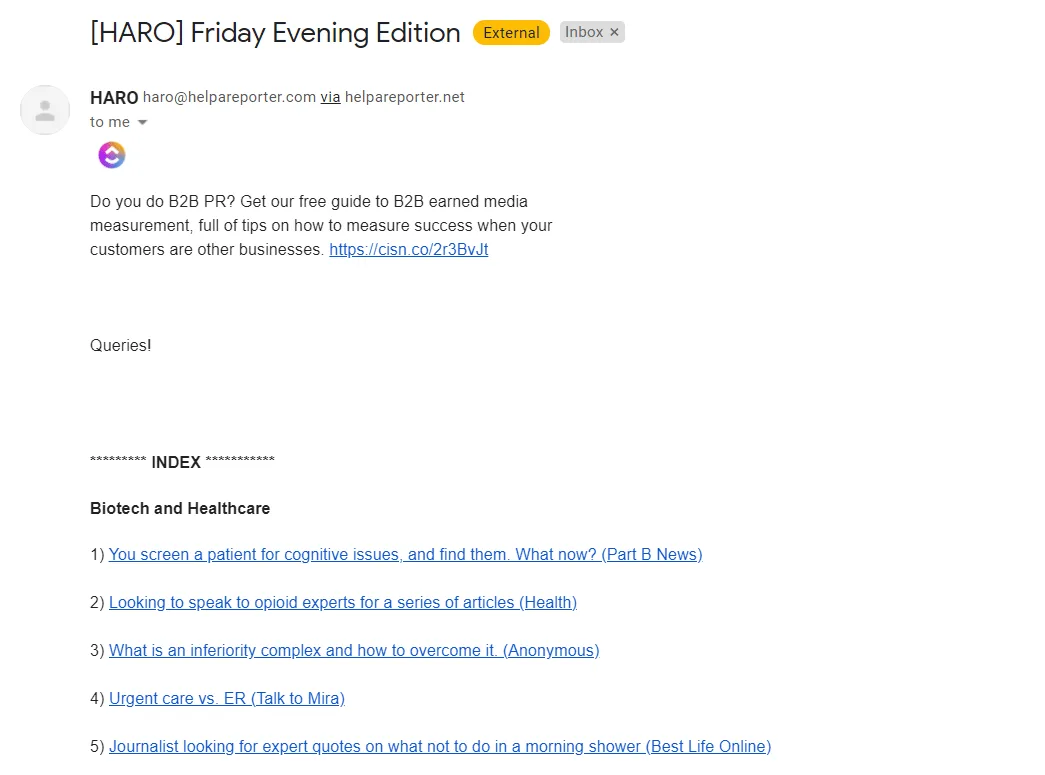Open the opioid experts Health query link

tap(343, 602)
